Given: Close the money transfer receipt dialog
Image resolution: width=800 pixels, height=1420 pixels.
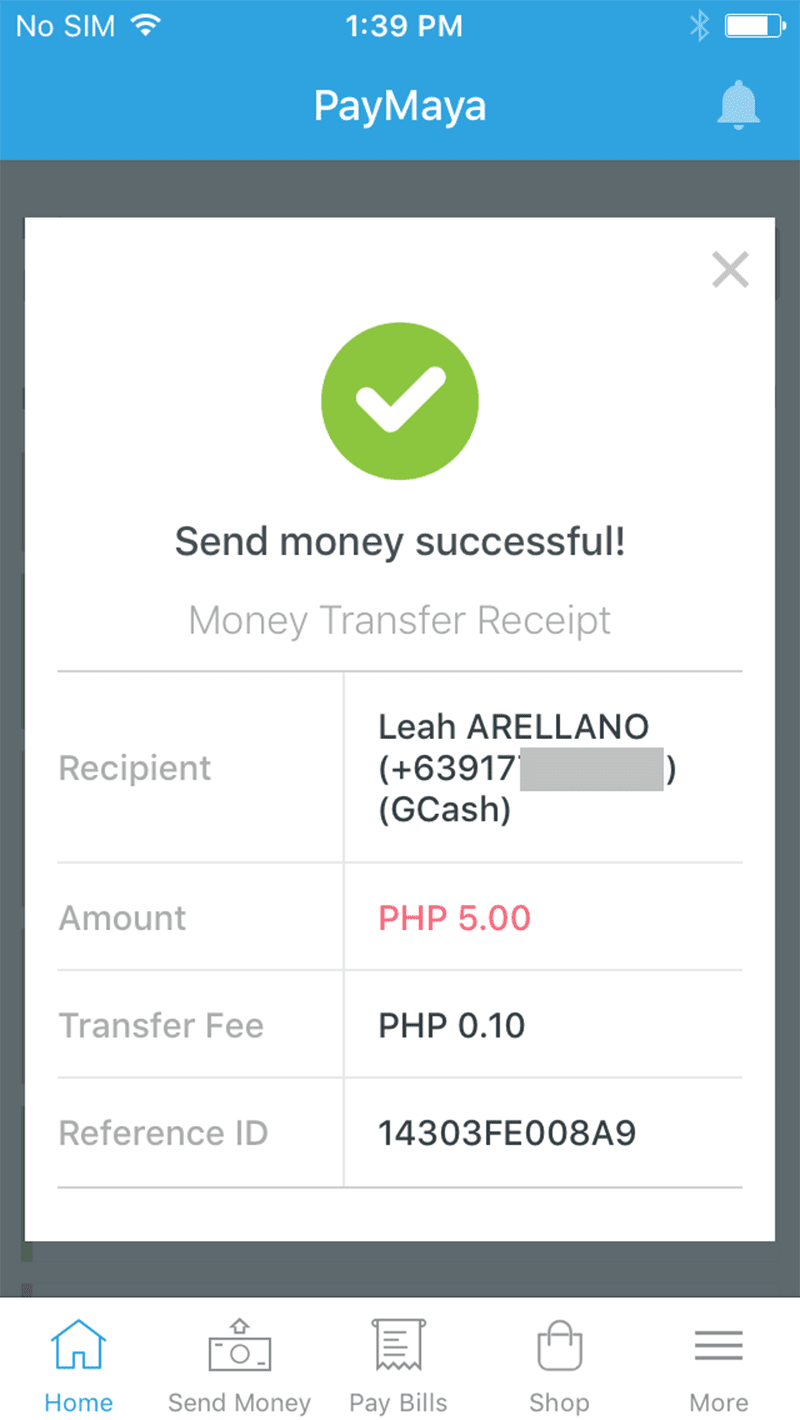Looking at the screenshot, I should click(x=730, y=269).
